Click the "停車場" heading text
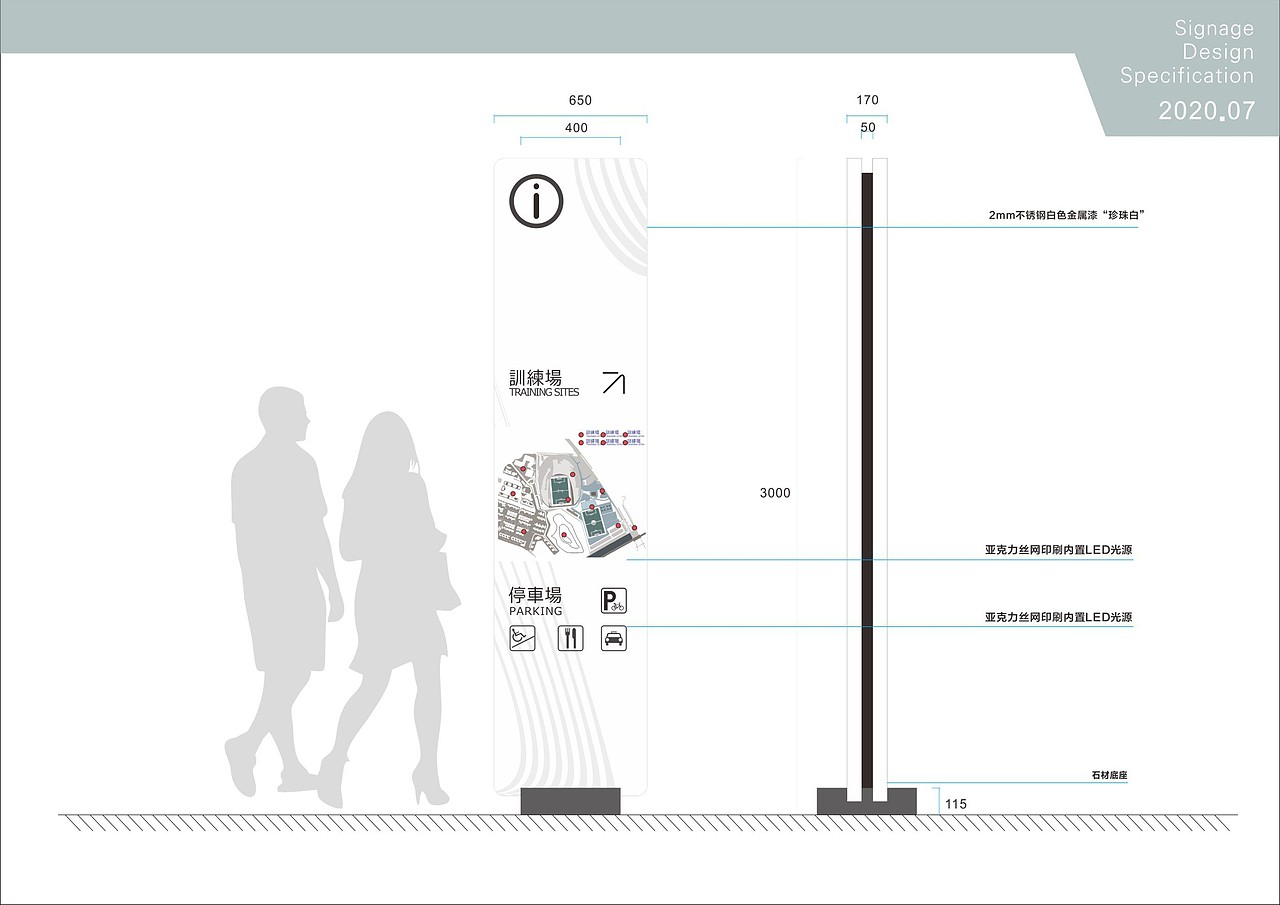The width and height of the screenshot is (1280, 905). click(535, 595)
